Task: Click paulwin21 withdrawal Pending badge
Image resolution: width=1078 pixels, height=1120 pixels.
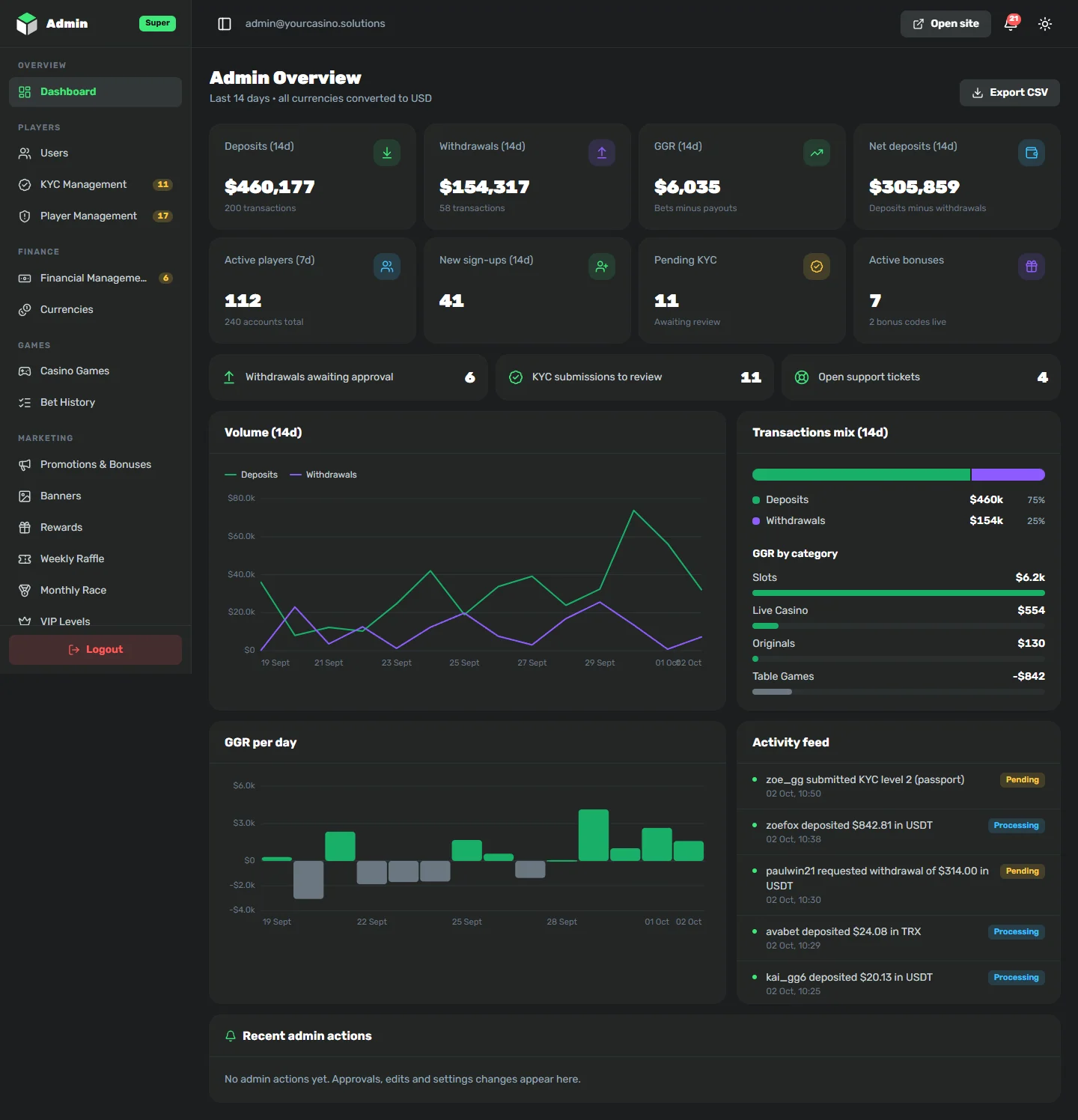Action: [x=1023, y=871]
